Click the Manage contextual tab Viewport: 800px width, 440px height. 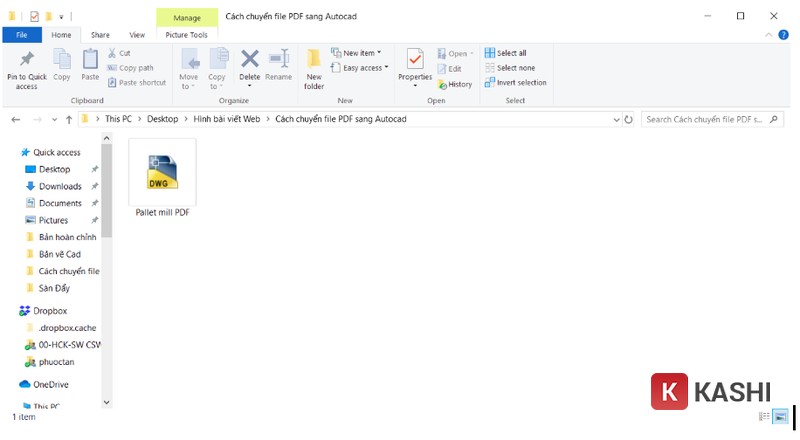tap(187, 18)
